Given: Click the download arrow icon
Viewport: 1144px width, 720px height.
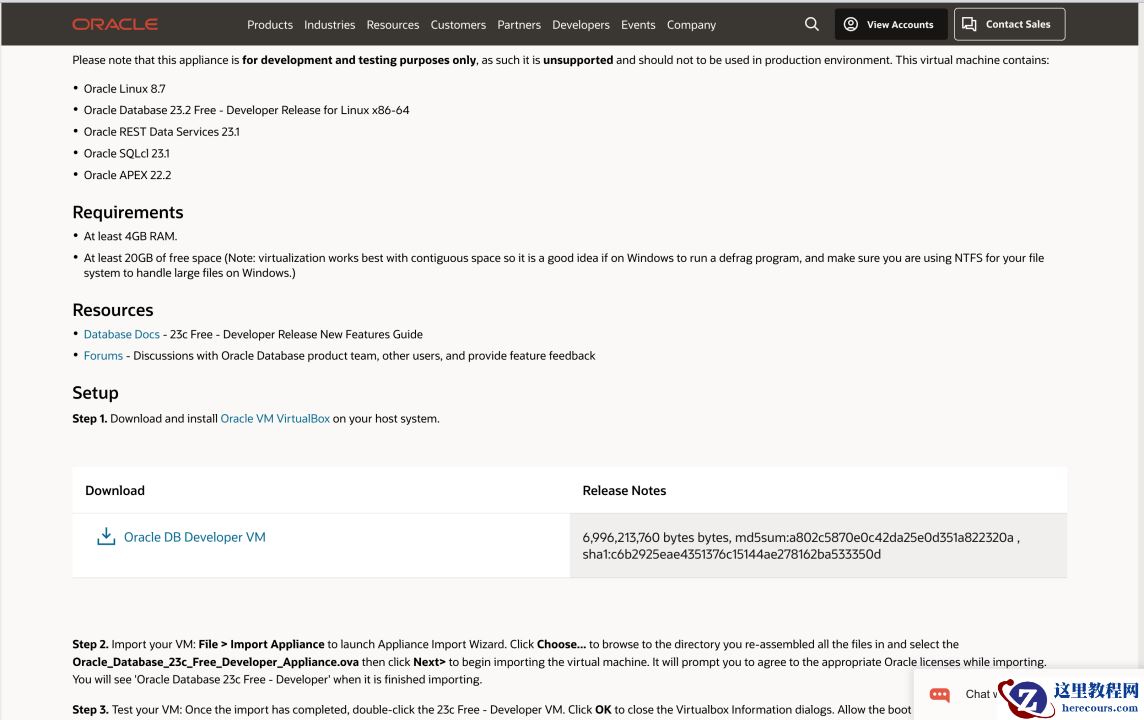Looking at the screenshot, I should pyautogui.click(x=106, y=537).
